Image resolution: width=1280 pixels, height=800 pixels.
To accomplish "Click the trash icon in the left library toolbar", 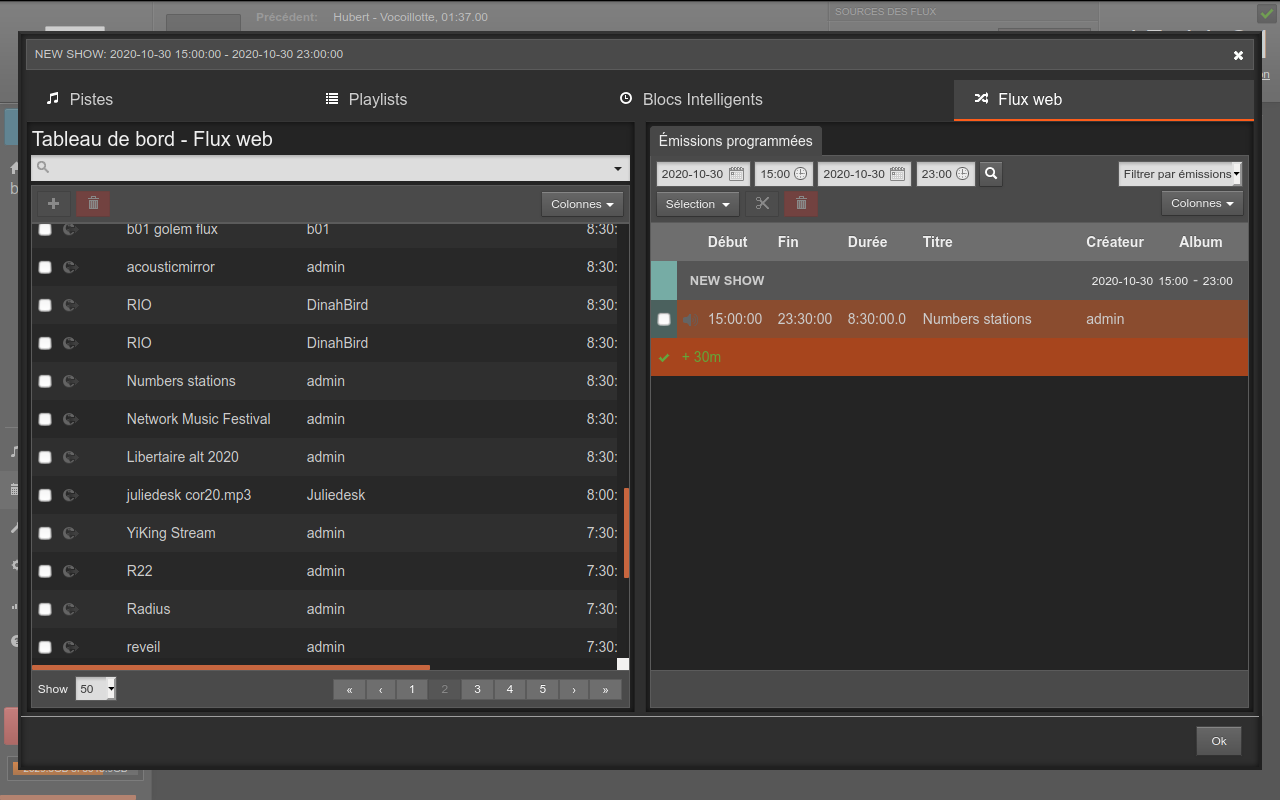I will (x=93, y=204).
